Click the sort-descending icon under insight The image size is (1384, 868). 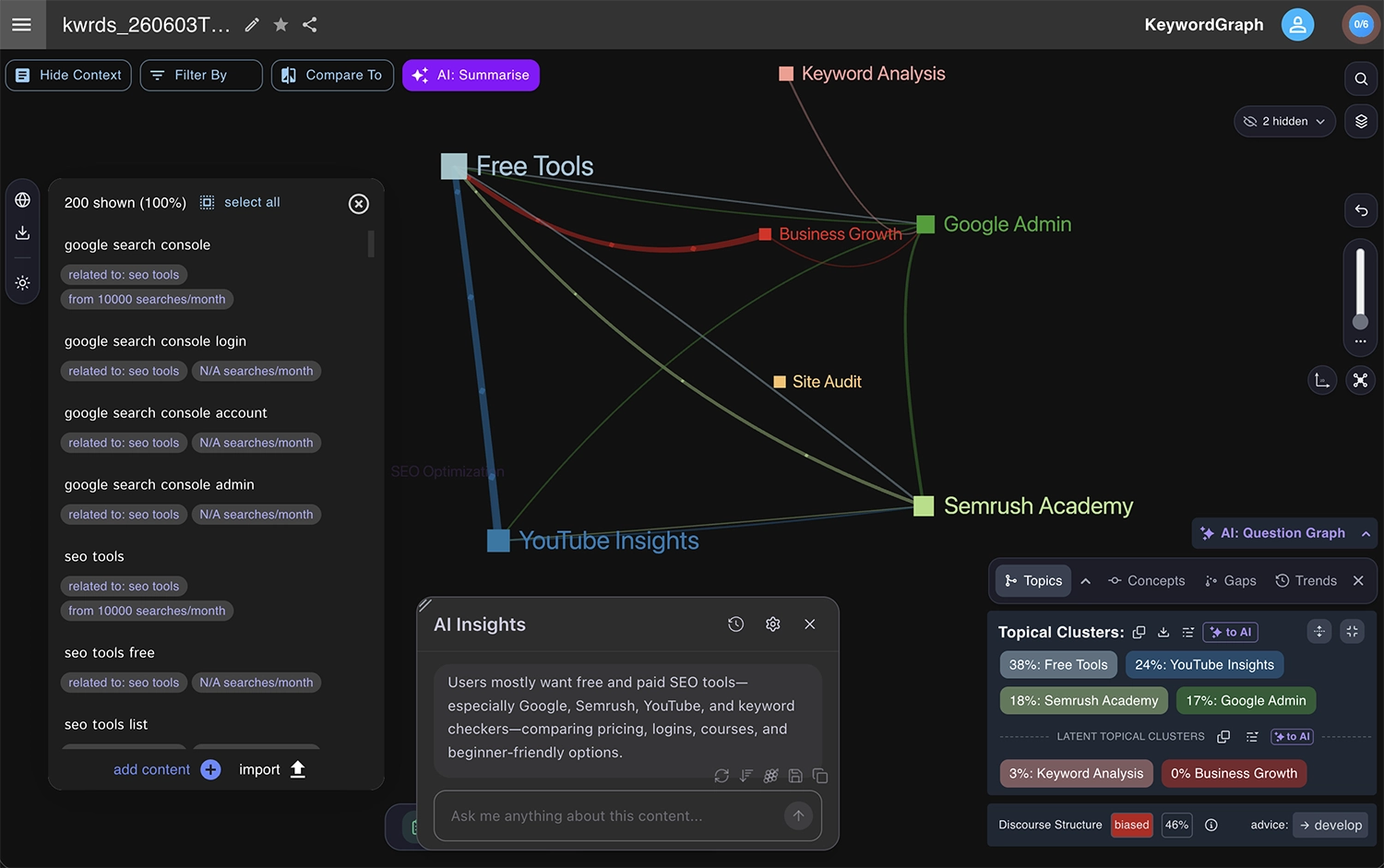(x=746, y=776)
